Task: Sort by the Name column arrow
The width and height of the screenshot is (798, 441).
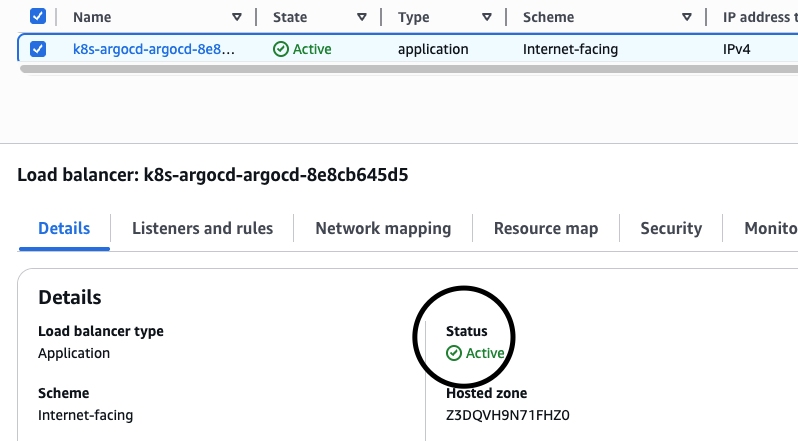Action: (x=236, y=17)
